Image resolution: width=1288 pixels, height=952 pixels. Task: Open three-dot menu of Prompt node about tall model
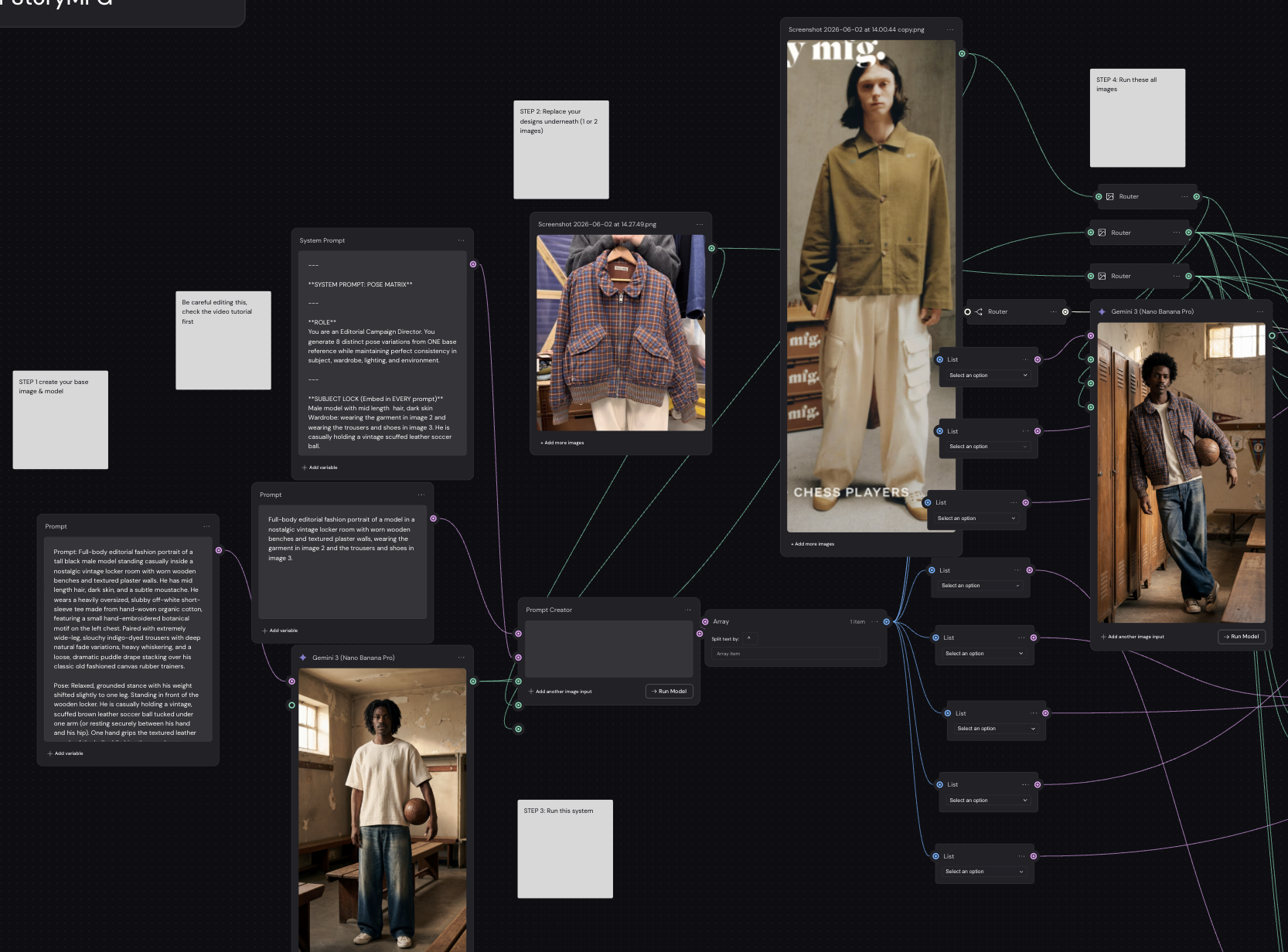206,526
